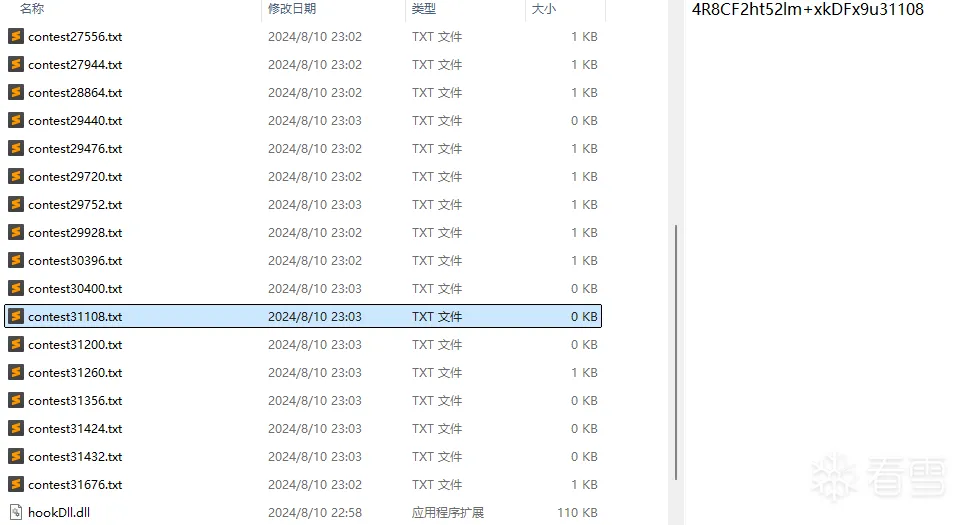967x525 pixels.
Task: Click the 0 KB size of contest29440.txt
Action: (584, 120)
